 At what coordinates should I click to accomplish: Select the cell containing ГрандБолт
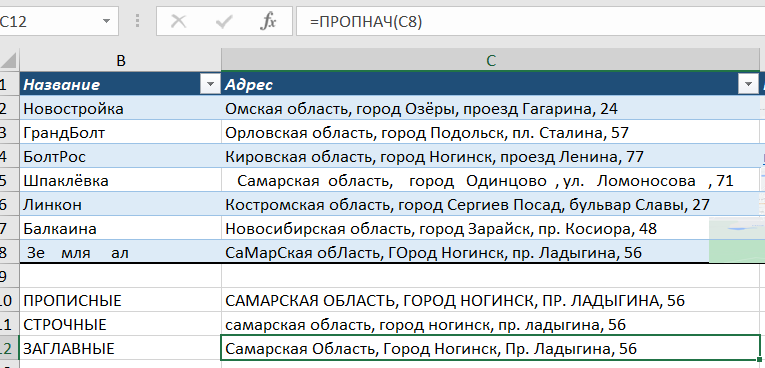point(121,132)
